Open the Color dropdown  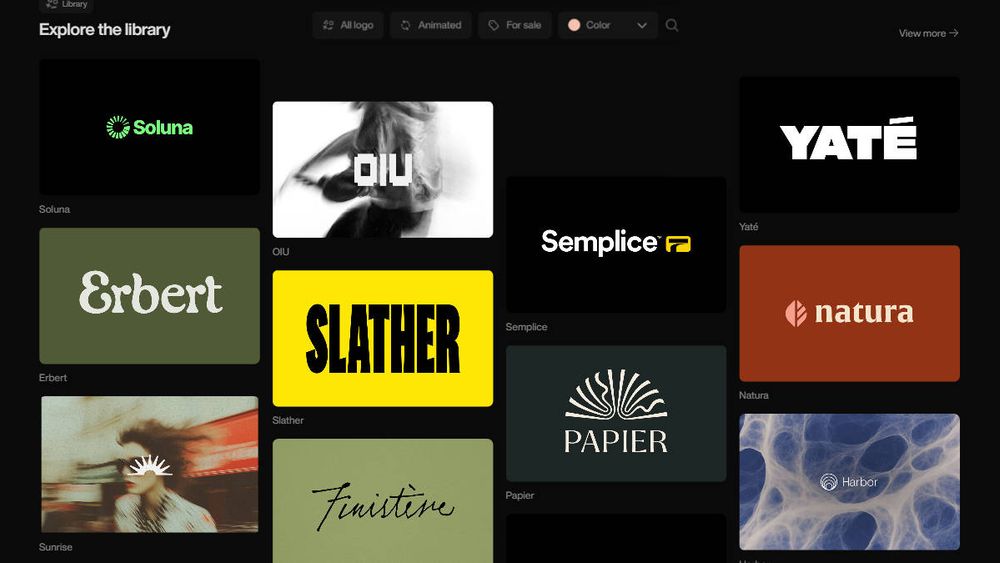(608, 25)
